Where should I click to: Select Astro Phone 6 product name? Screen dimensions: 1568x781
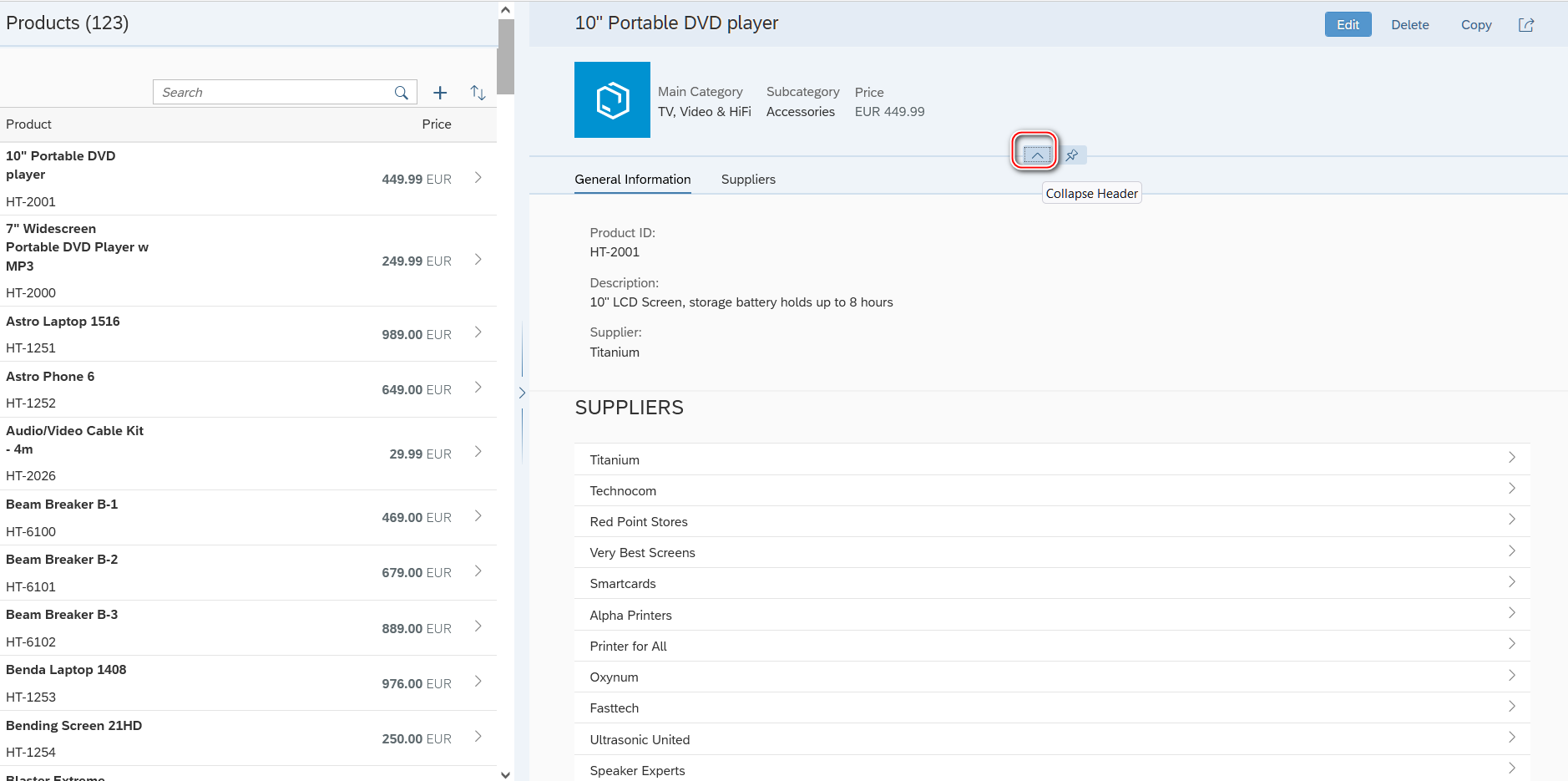pyautogui.click(x=50, y=377)
